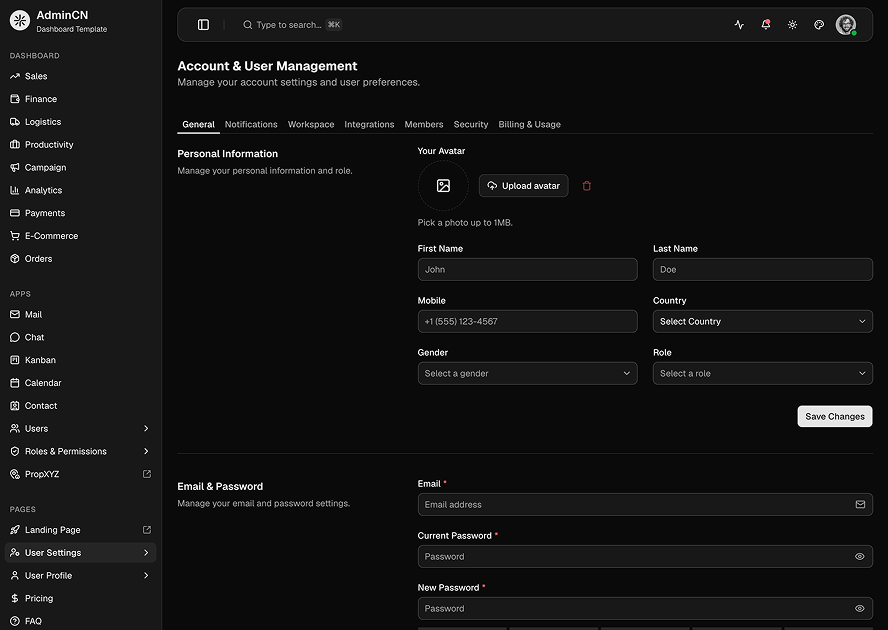Show Current Password via eye icon
The width and height of the screenshot is (888, 630).
pos(860,556)
